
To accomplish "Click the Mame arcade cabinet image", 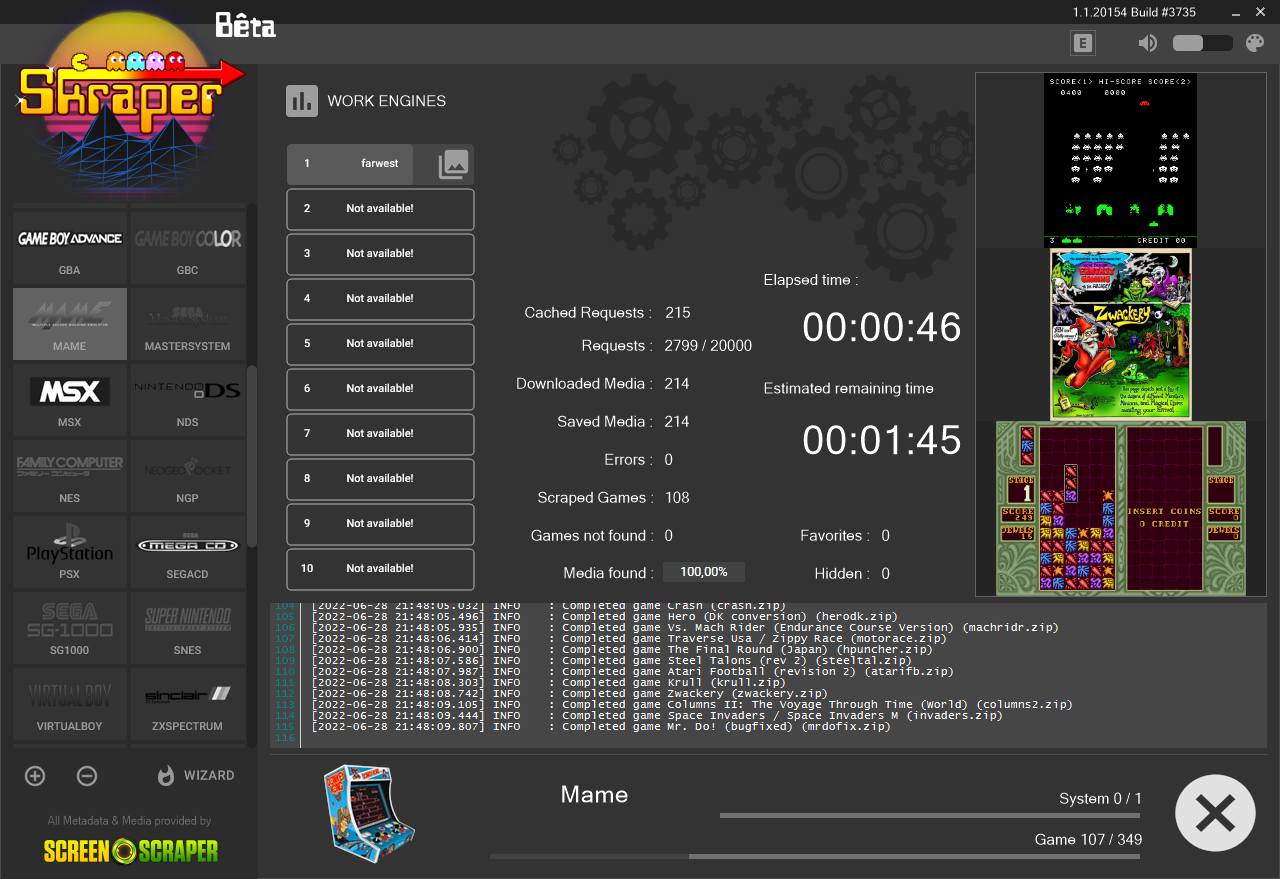I will pos(369,813).
